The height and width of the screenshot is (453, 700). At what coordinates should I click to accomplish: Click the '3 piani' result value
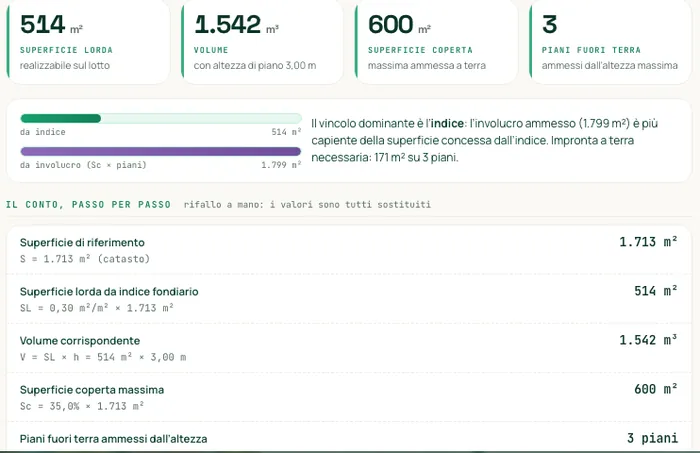tap(652, 438)
